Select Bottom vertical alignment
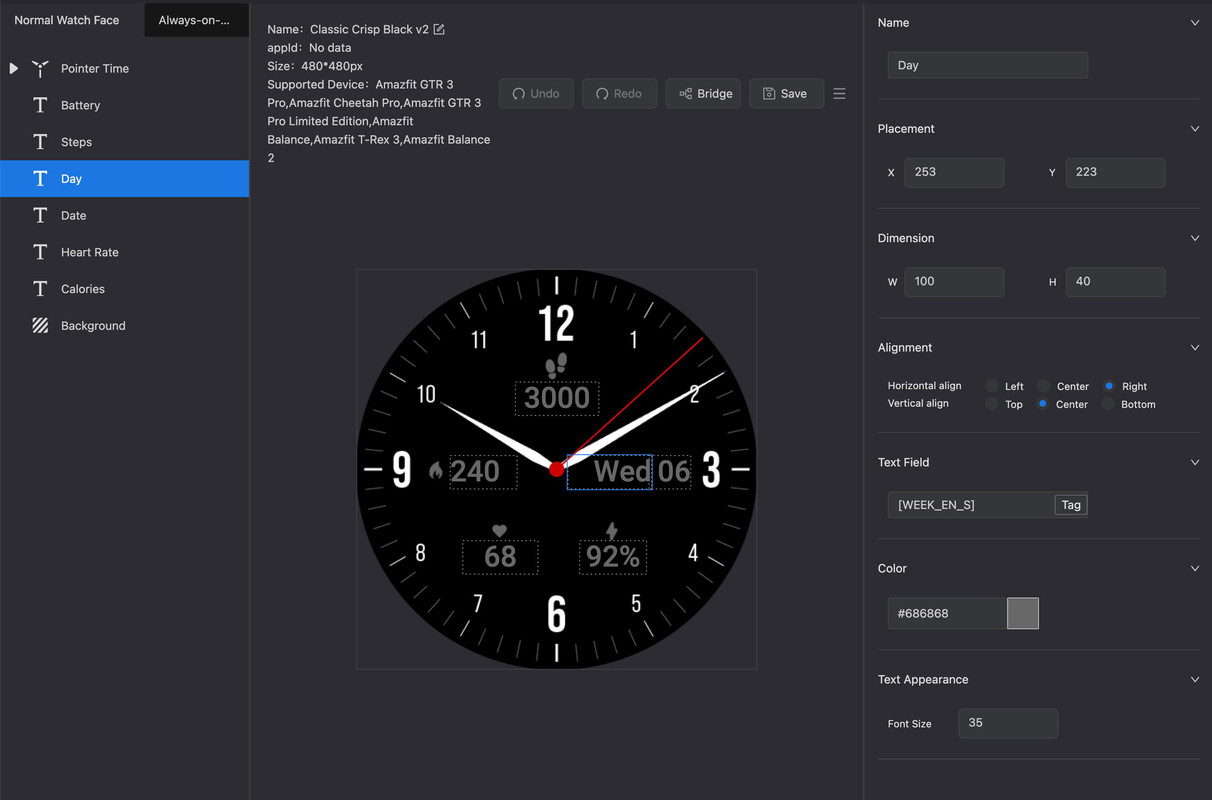1212x800 pixels. click(1108, 404)
